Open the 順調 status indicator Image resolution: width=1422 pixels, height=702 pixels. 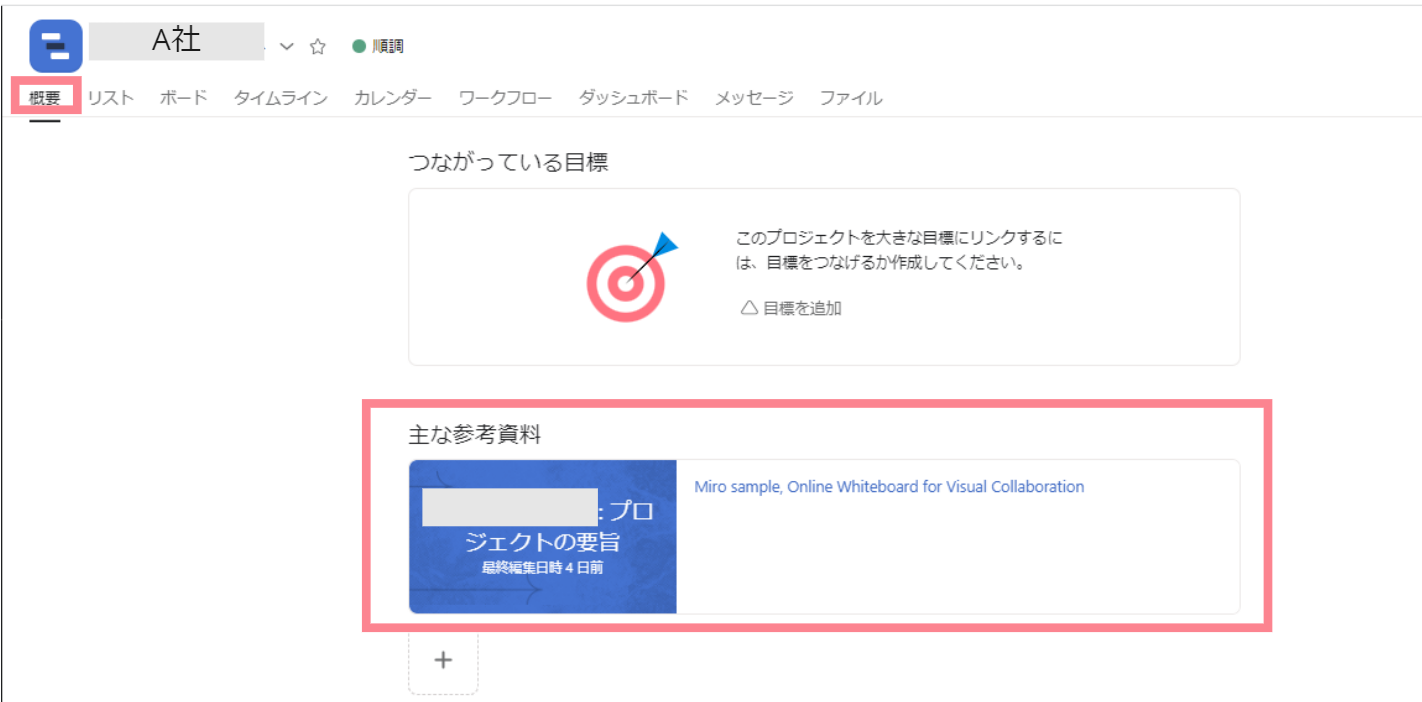[x=378, y=46]
